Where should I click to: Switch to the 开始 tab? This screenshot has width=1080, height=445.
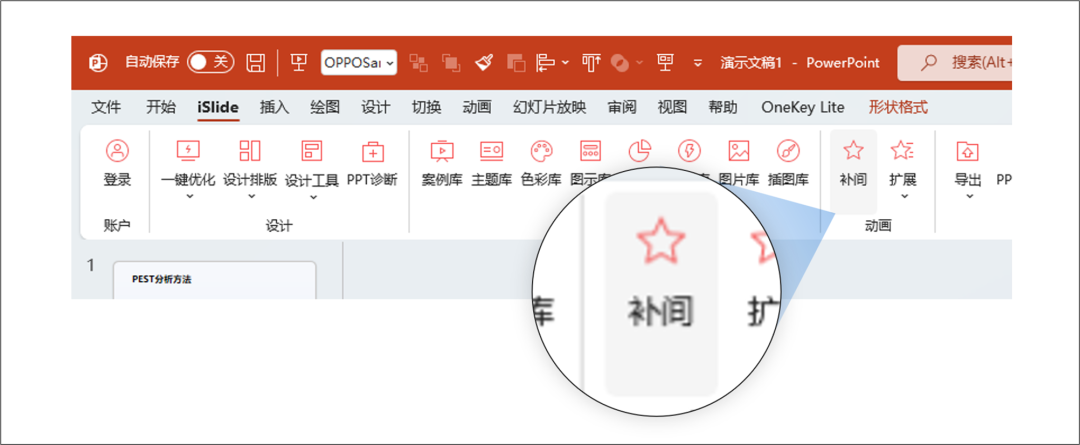[160, 107]
